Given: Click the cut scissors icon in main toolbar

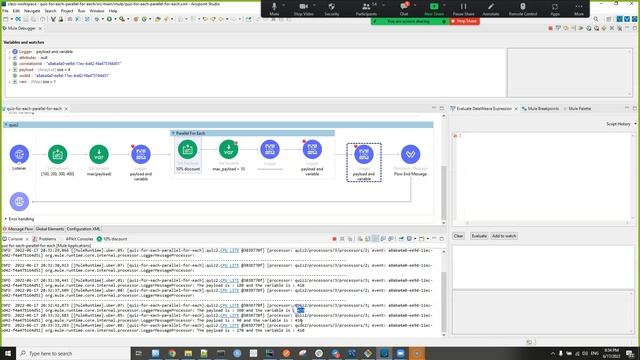Looking at the screenshot, I should coord(53,19).
